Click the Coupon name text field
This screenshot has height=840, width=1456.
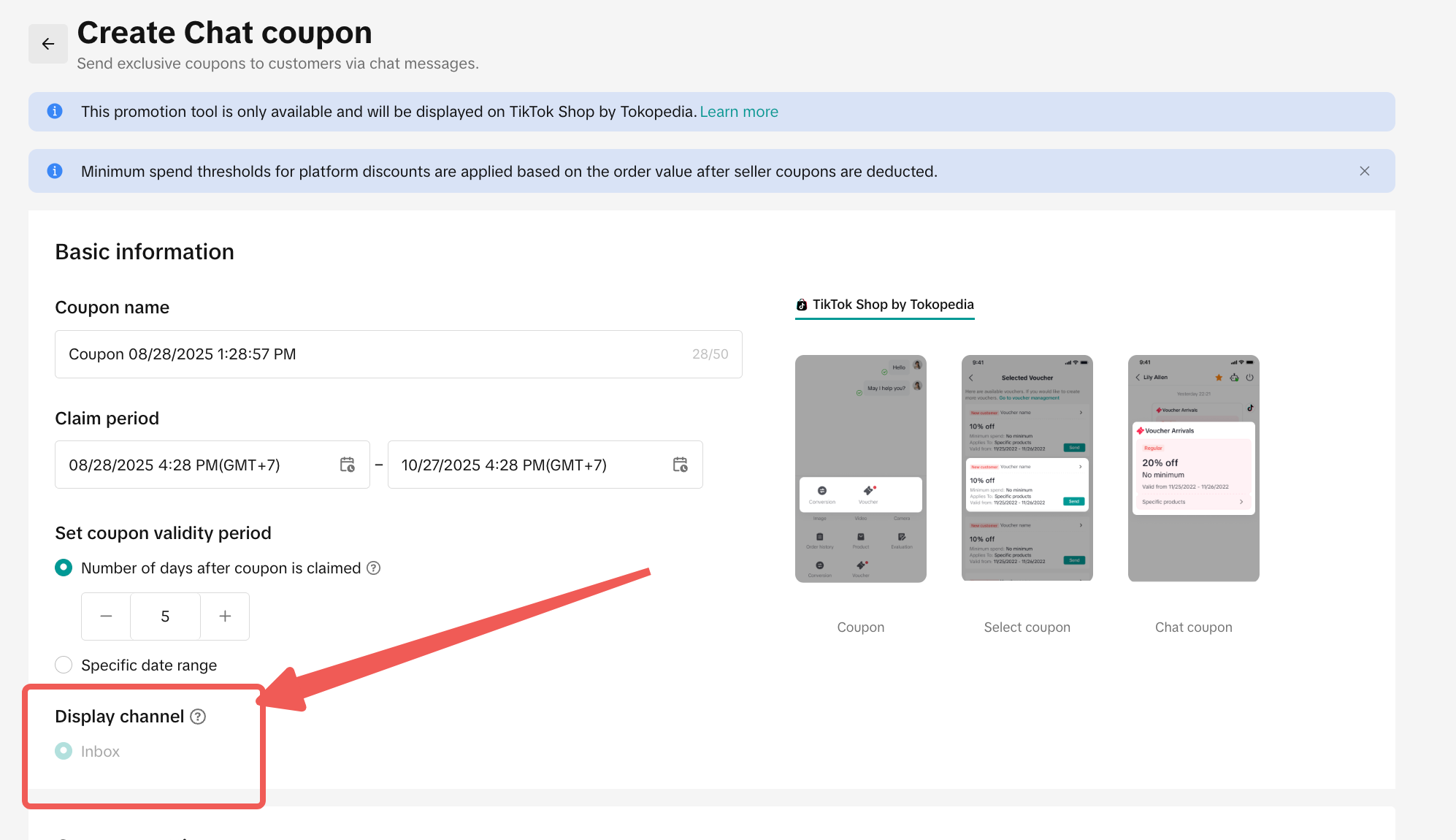(x=372, y=354)
